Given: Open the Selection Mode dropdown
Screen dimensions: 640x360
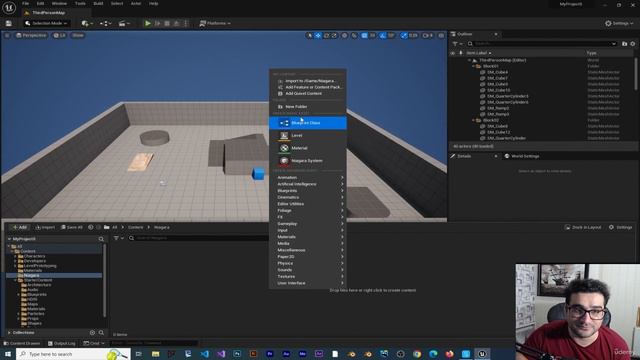Looking at the screenshot, I should point(46,23).
